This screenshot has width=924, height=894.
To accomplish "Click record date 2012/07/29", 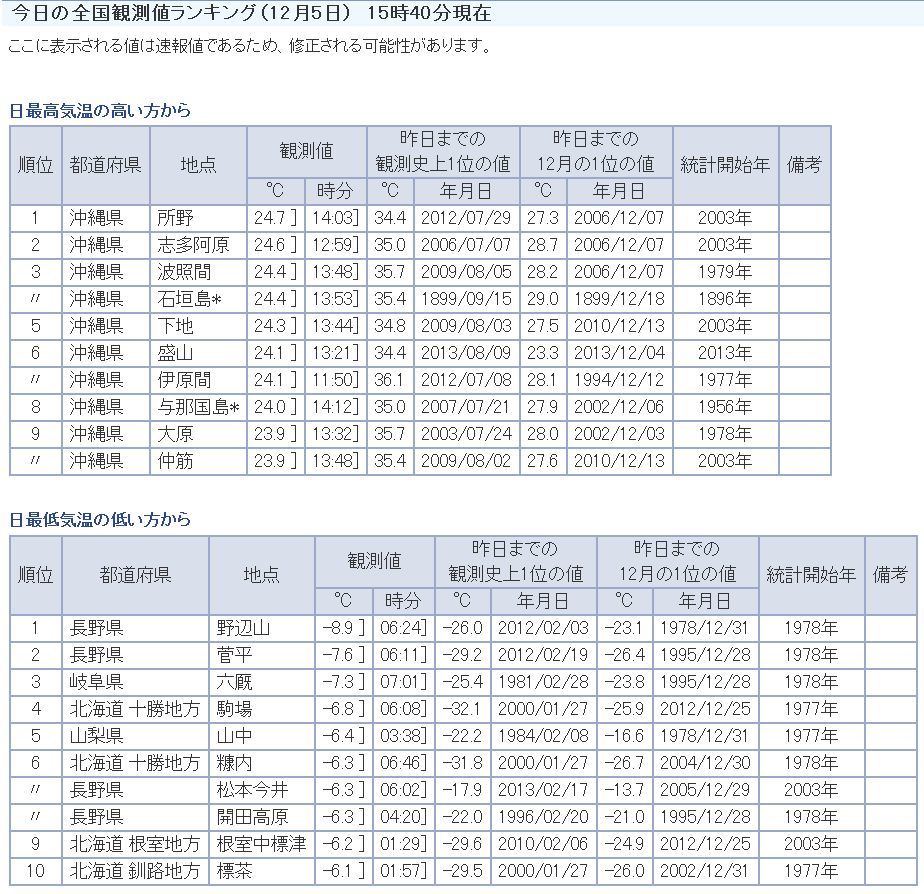I will [x=466, y=218].
